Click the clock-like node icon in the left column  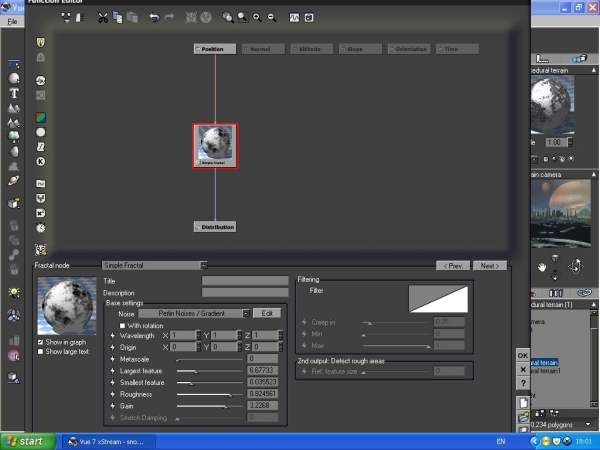(41, 228)
